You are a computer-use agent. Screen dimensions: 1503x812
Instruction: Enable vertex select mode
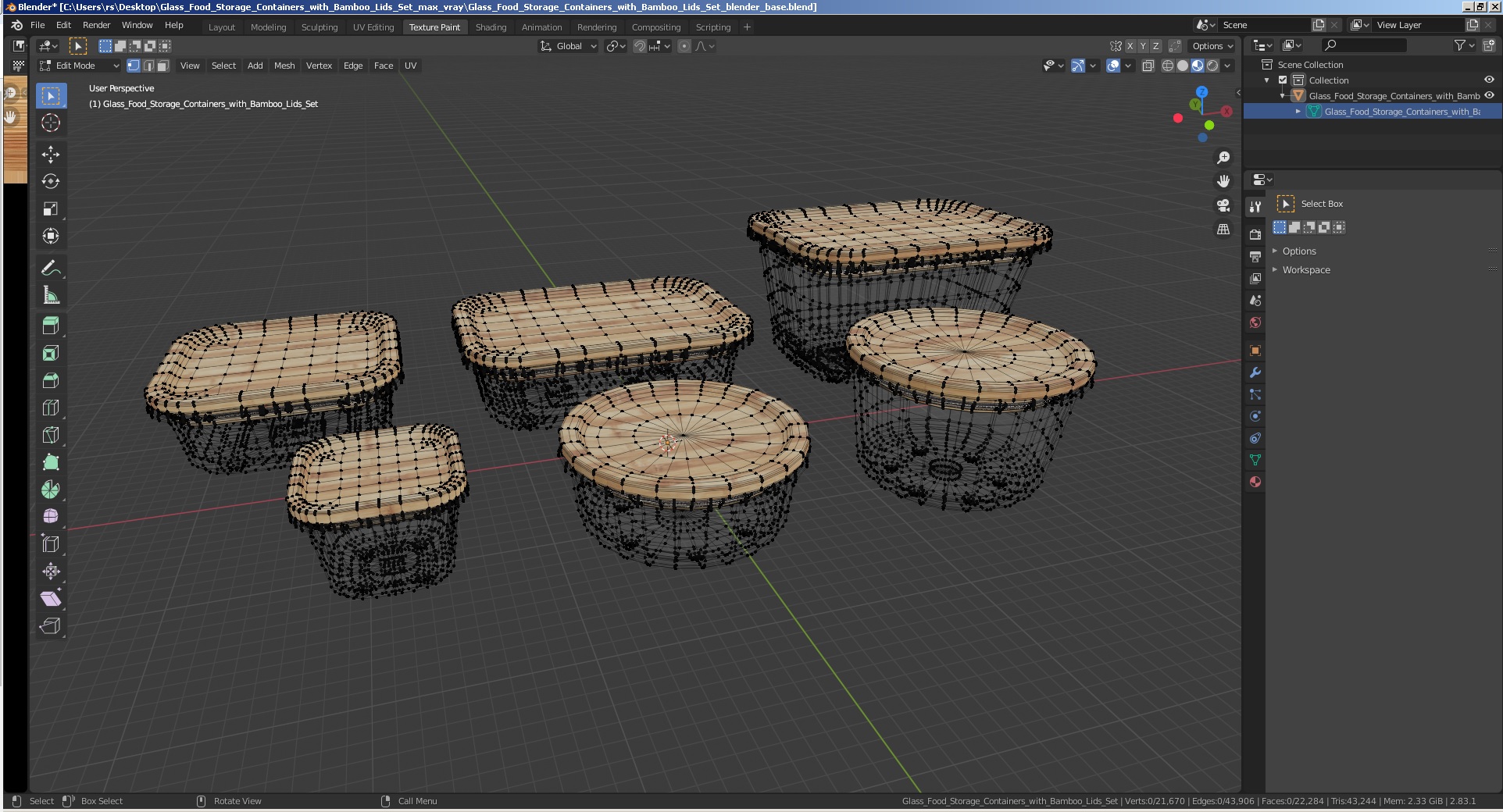coord(134,66)
